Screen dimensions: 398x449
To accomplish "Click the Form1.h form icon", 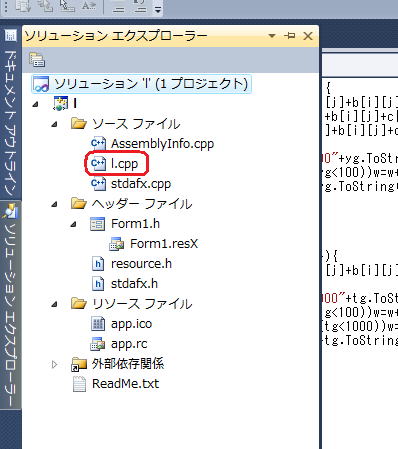I will (97, 224).
